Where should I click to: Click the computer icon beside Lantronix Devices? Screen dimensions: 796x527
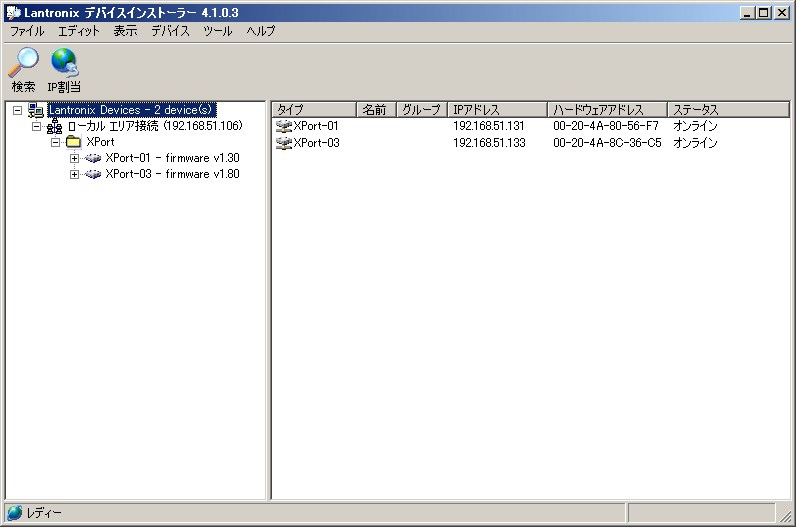(x=36, y=110)
